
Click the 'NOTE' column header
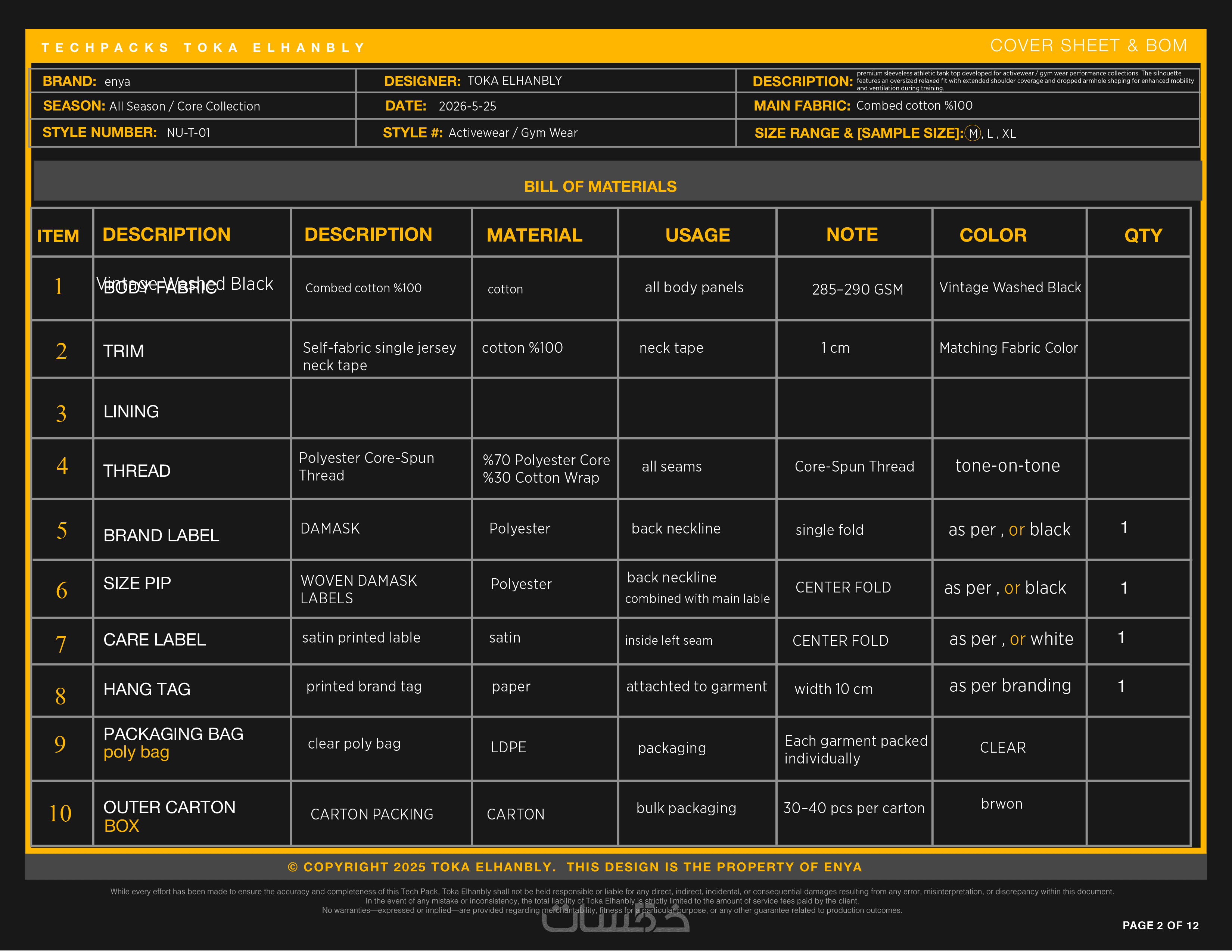(852, 234)
